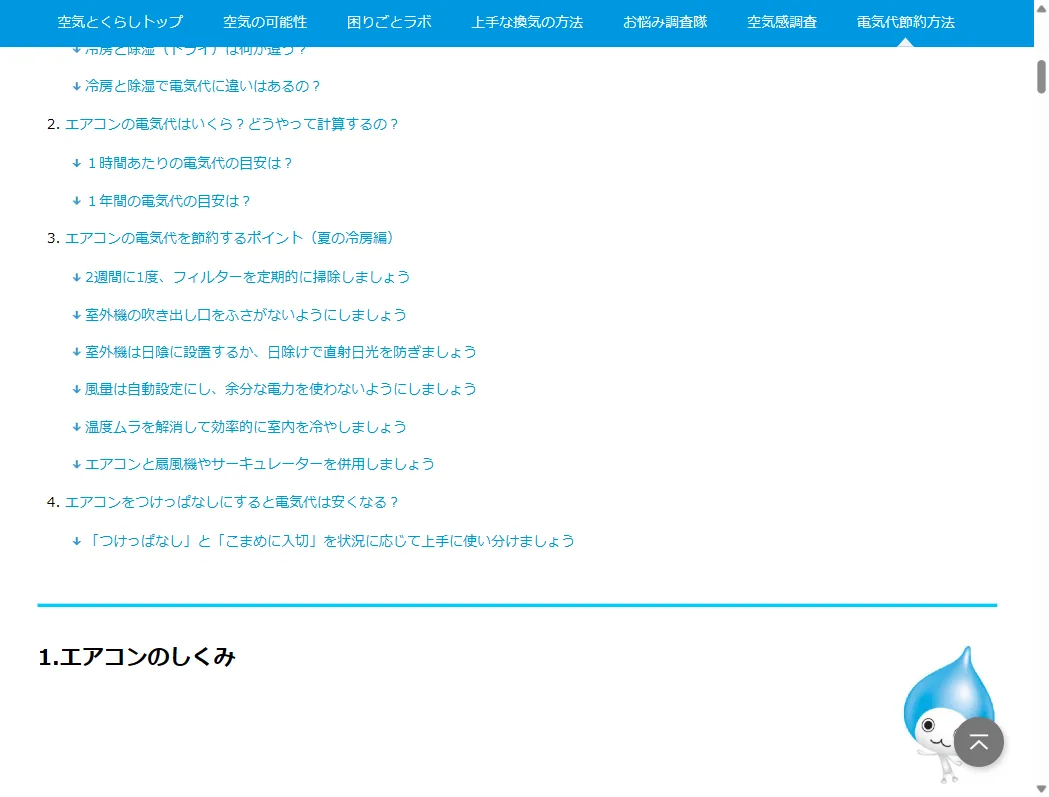Open heading 3 エアコンの電気代を節約するポイント link
1049x797 pixels.
pyautogui.click(x=230, y=238)
